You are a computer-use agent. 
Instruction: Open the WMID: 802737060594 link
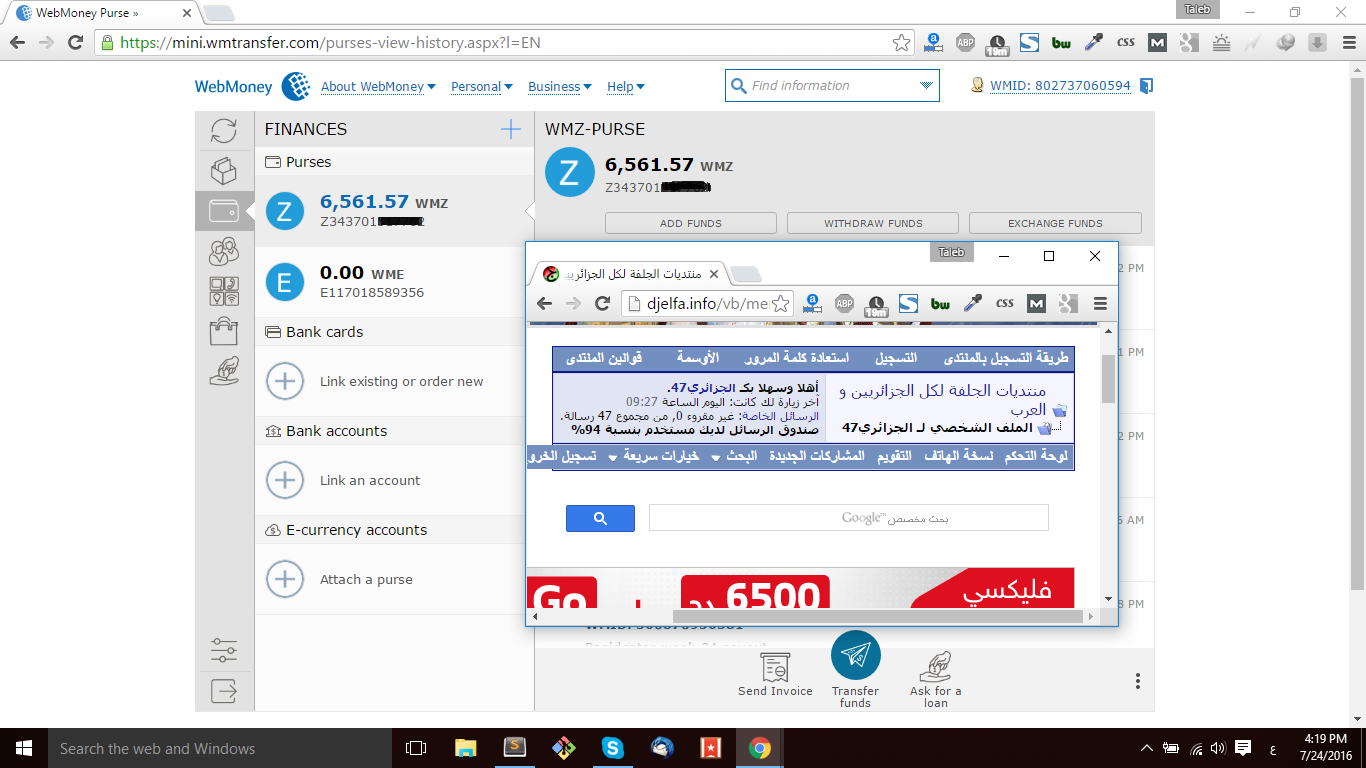coord(1060,86)
